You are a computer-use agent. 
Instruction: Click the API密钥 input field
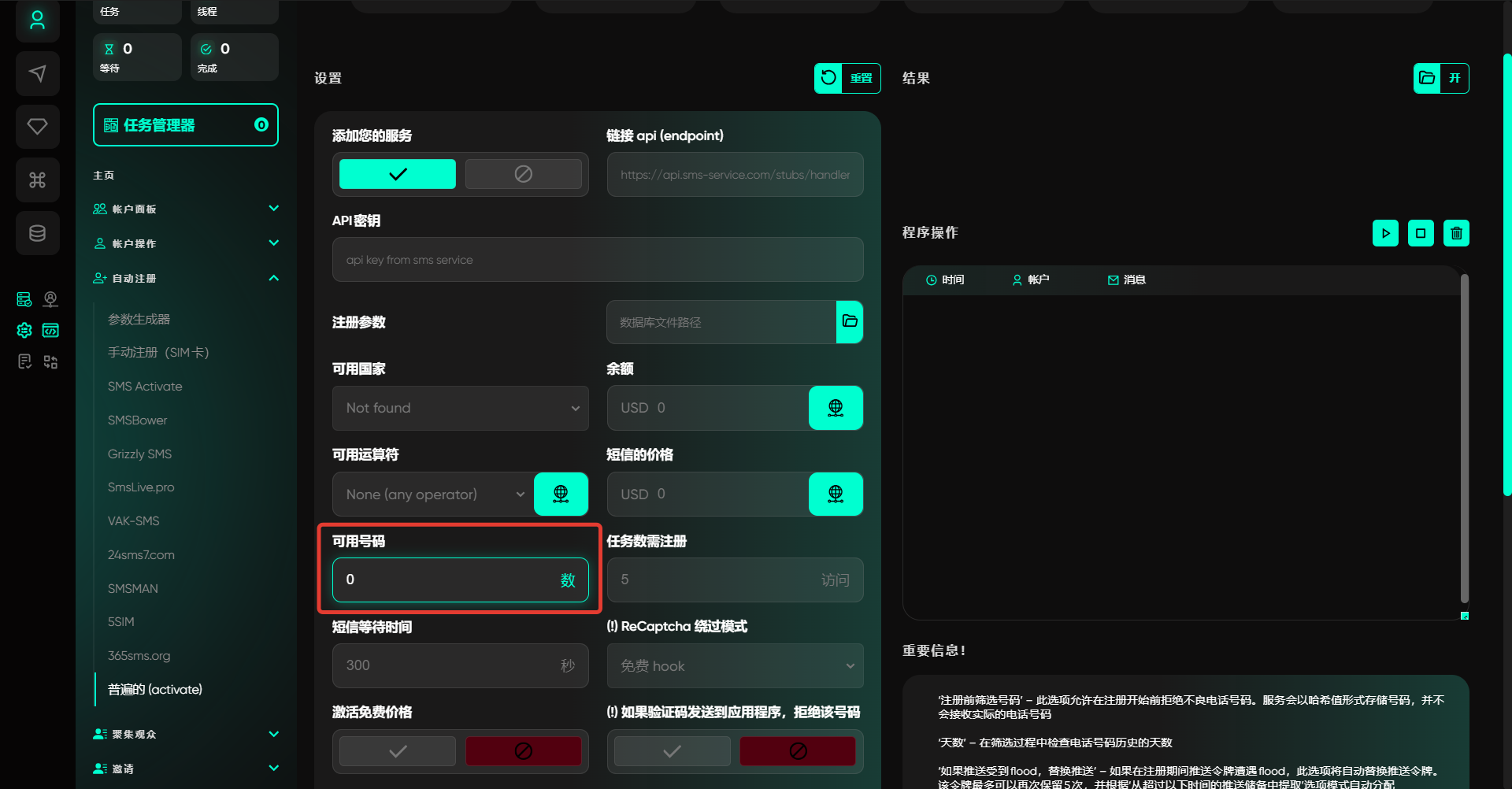(597, 260)
